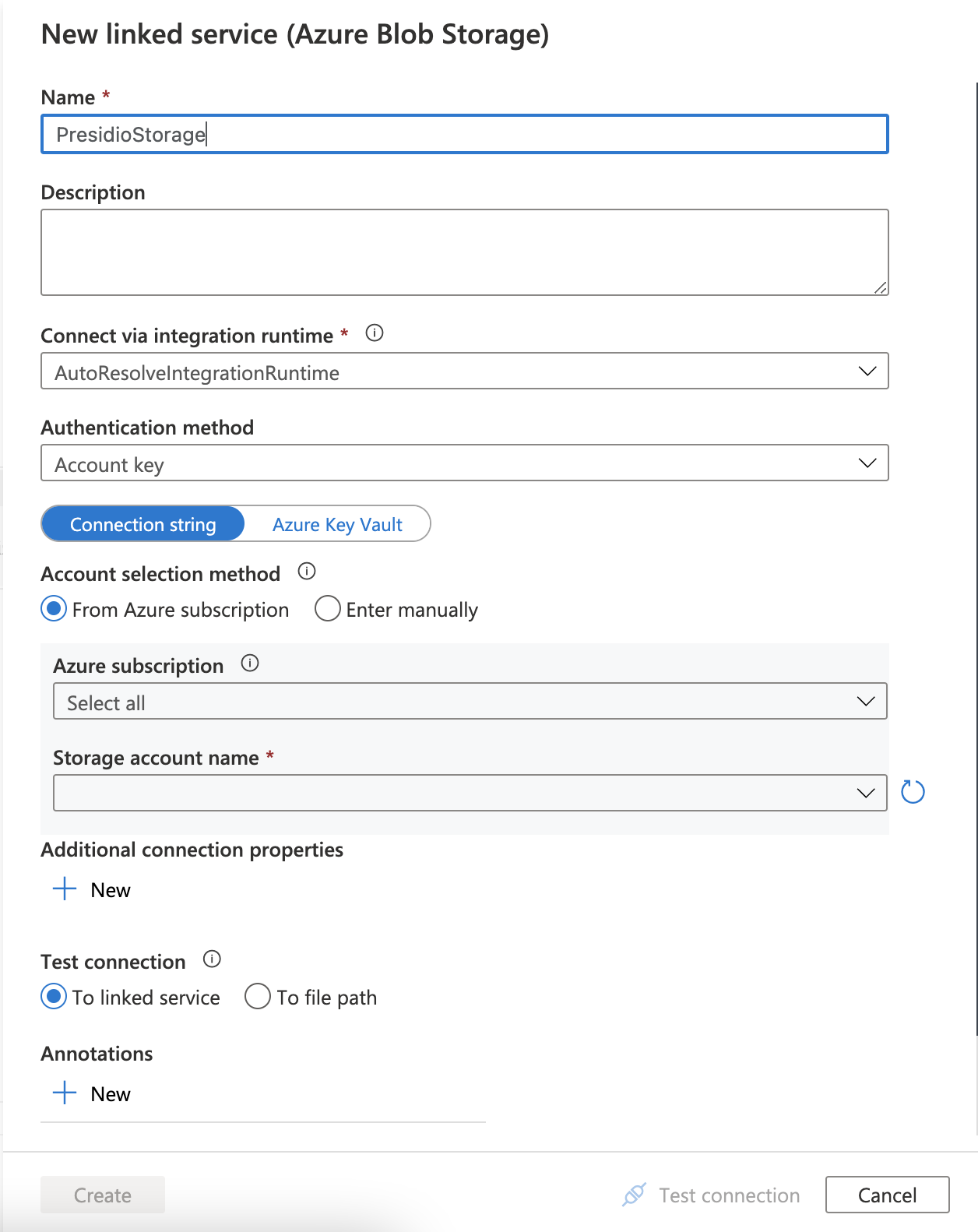Click the 'Authentication method' label
The height and width of the screenshot is (1232, 978).
[x=147, y=428]
